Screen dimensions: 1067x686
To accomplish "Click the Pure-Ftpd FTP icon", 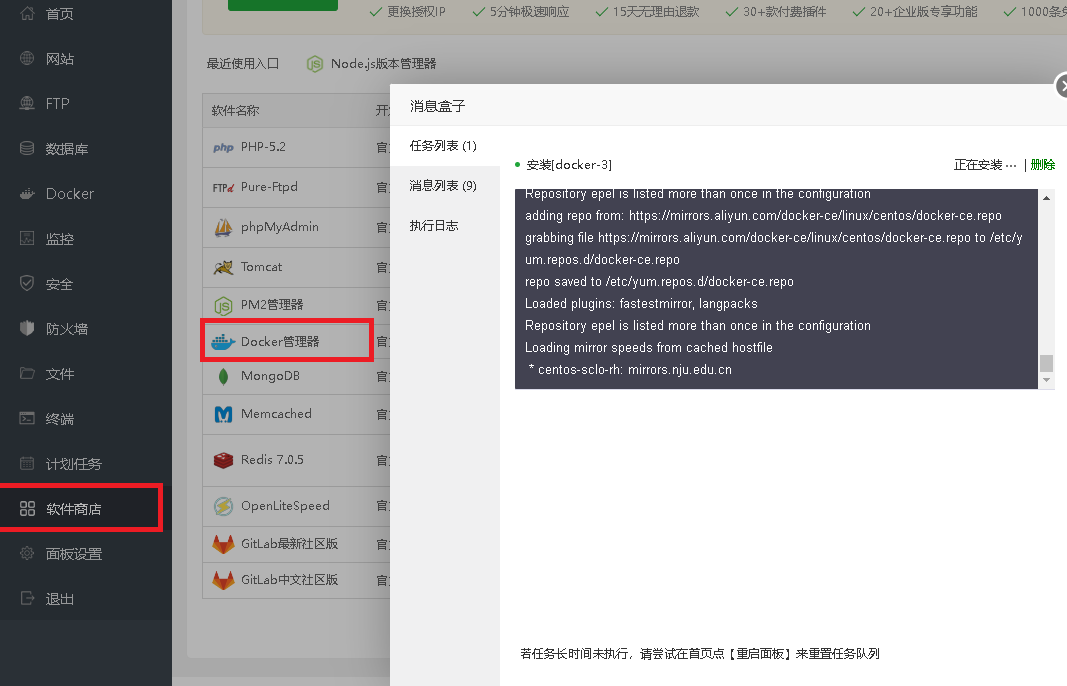I will (x=223, y=188).
